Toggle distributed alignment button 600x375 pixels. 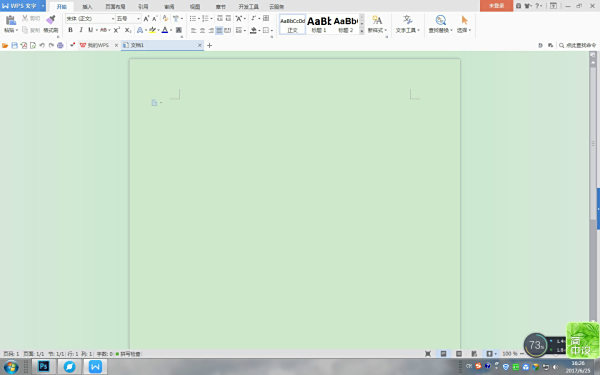pyautogui.click(x=228, y=30)
